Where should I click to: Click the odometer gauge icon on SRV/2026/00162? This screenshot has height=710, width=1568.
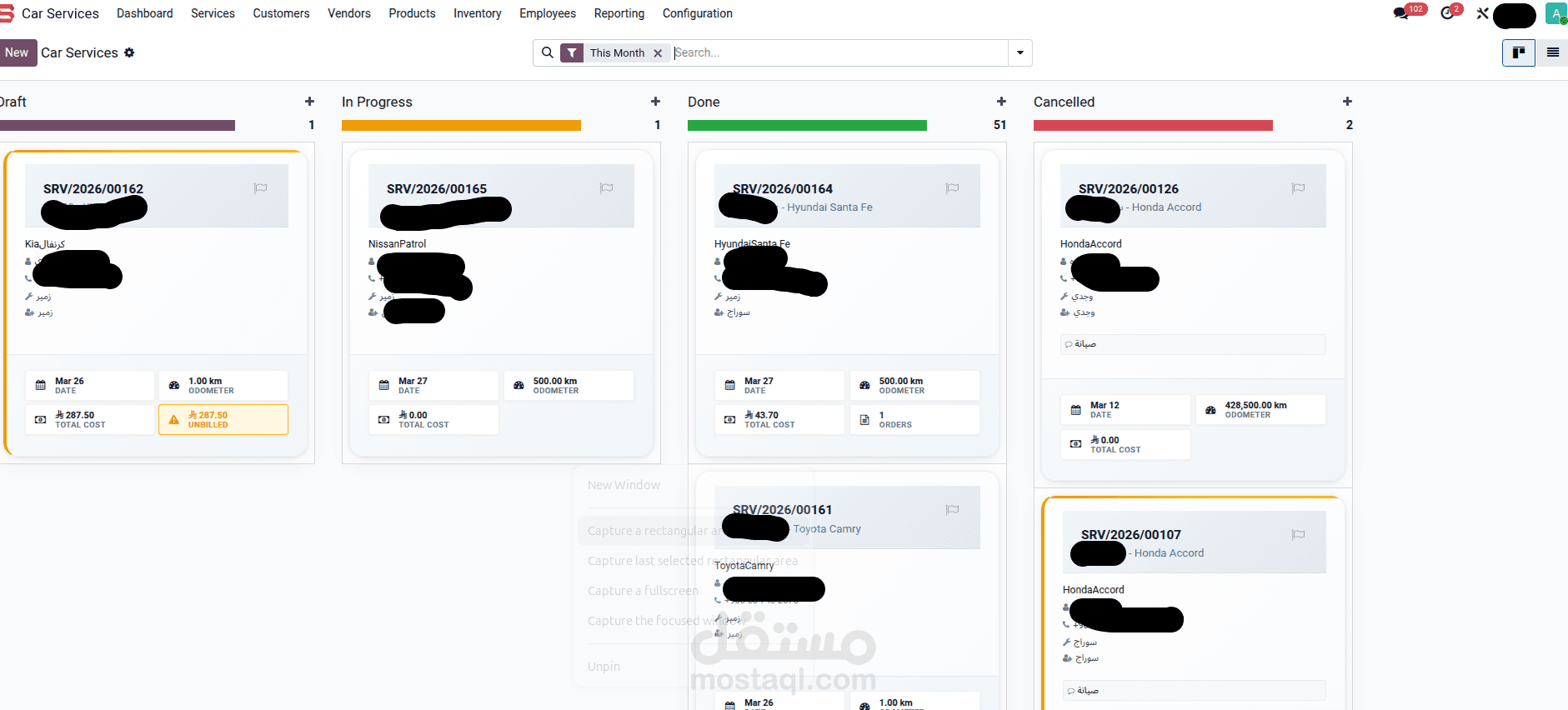(x=174, y=385)
